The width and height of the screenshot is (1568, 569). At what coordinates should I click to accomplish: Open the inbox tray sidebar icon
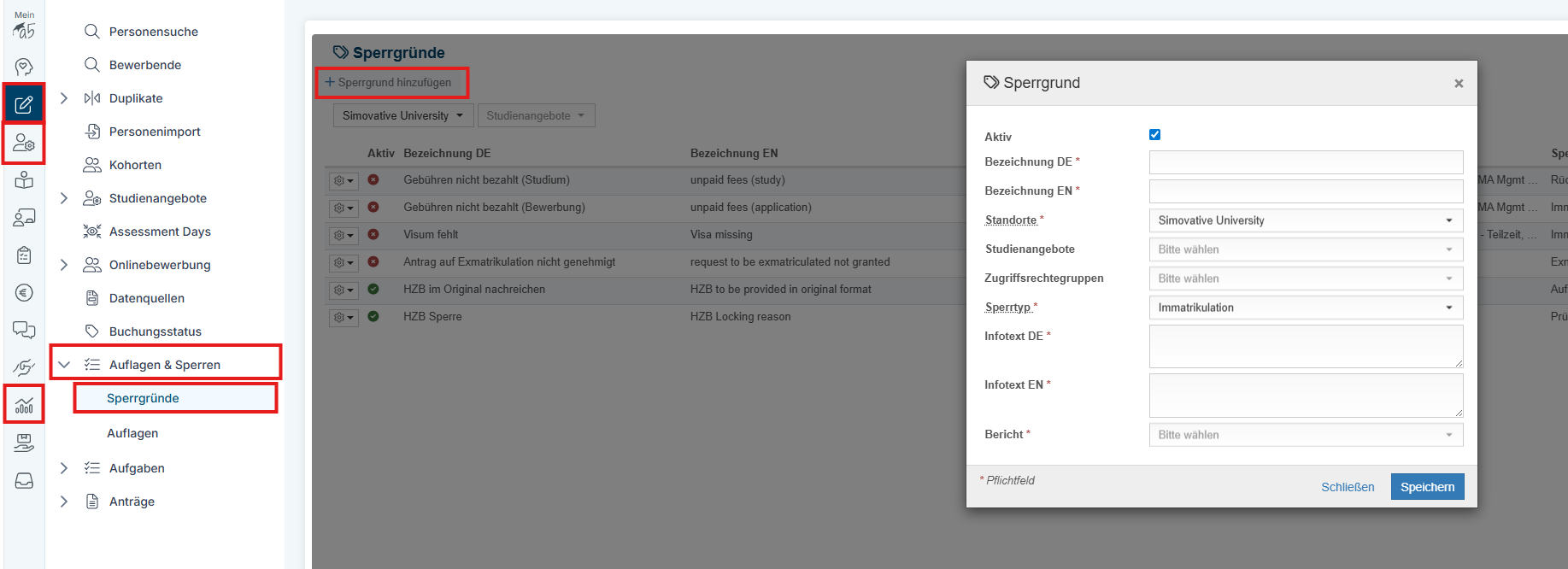(24, 481)
